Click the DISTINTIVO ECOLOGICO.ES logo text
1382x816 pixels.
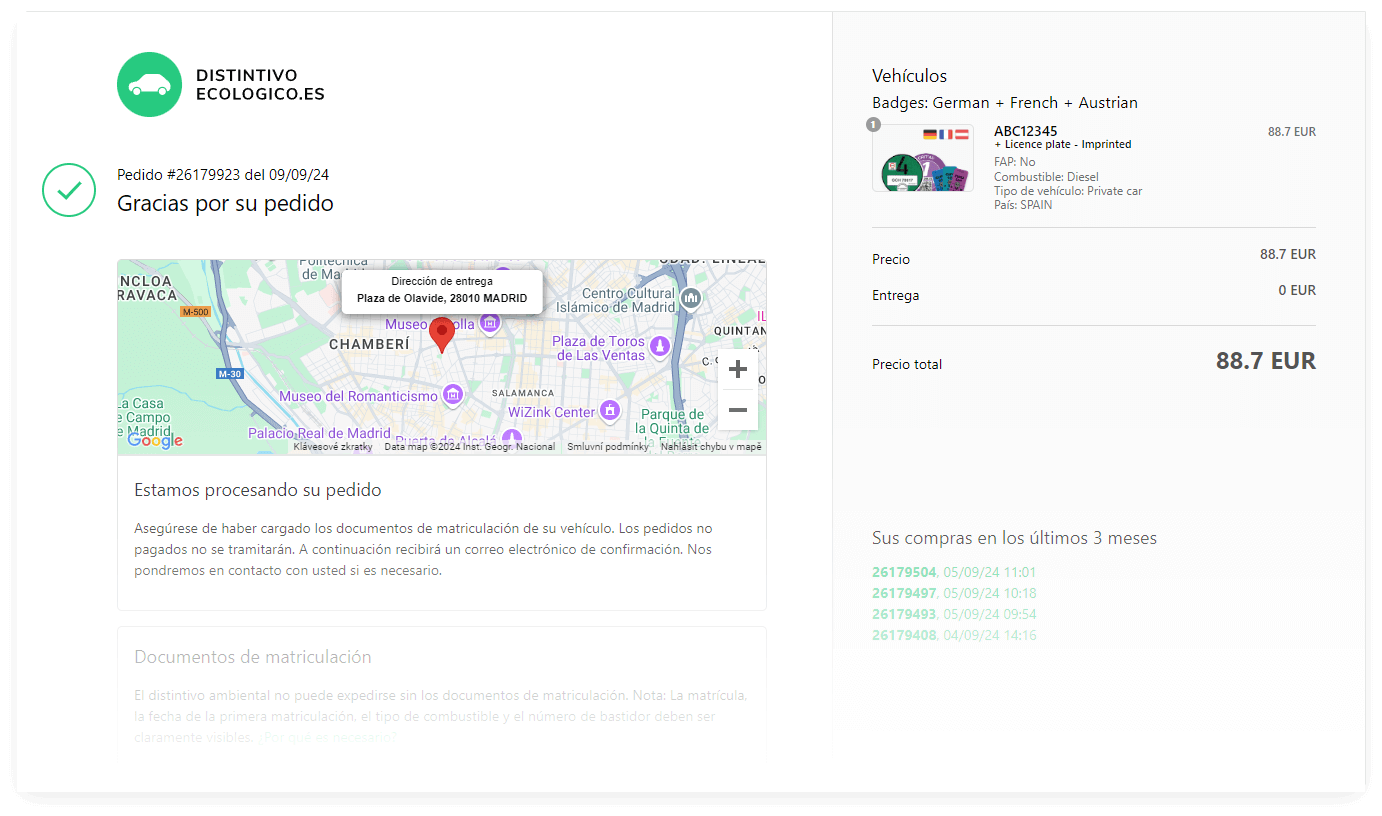(x=260, y=85)
